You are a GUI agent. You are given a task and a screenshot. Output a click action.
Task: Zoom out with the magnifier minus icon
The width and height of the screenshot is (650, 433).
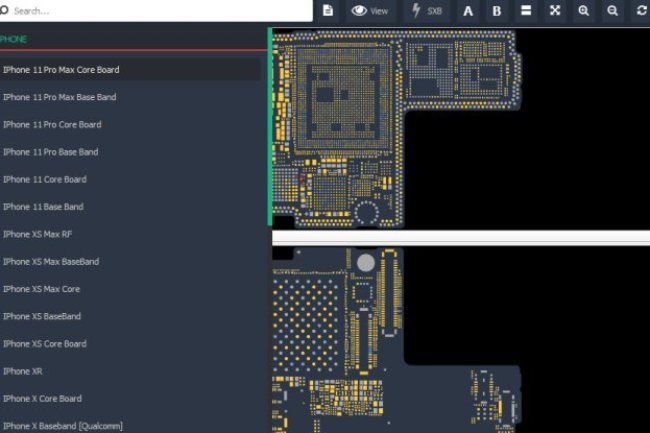click(x=612, y=10)
